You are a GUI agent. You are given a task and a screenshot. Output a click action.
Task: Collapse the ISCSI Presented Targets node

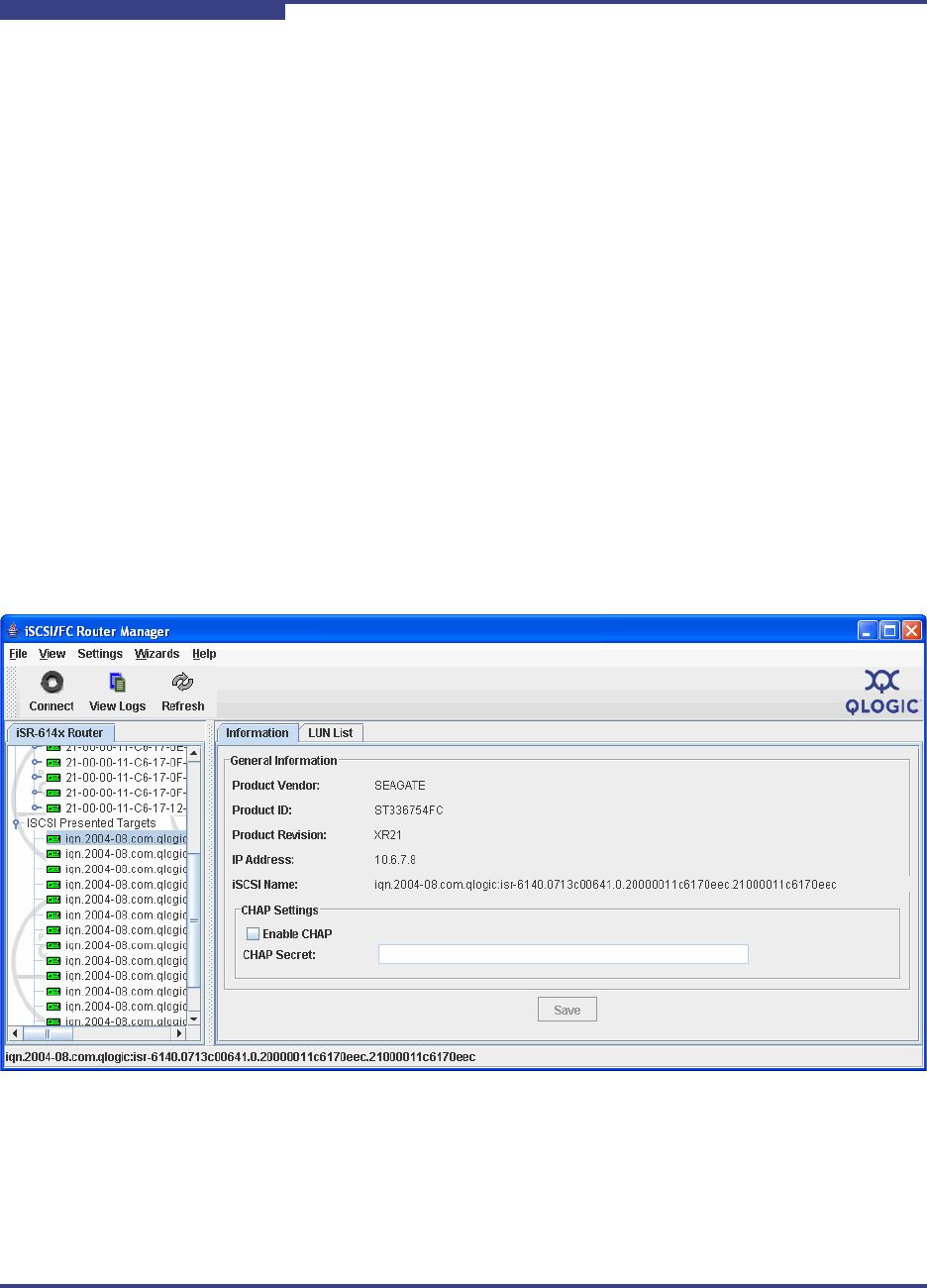[x=16, y=823]
